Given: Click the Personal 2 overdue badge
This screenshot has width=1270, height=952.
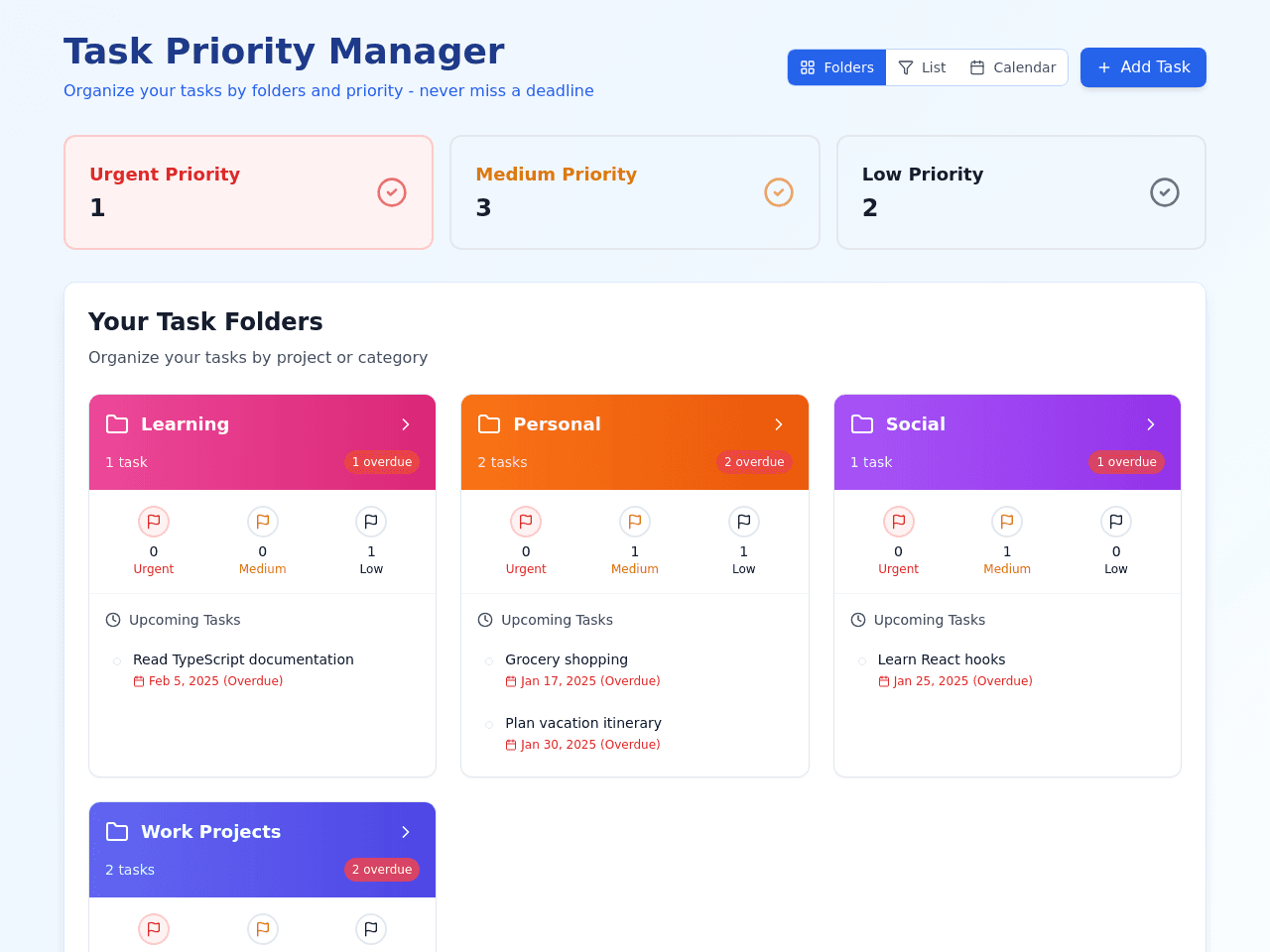Looking at the screenshot, I should click(x=754, y=462).
